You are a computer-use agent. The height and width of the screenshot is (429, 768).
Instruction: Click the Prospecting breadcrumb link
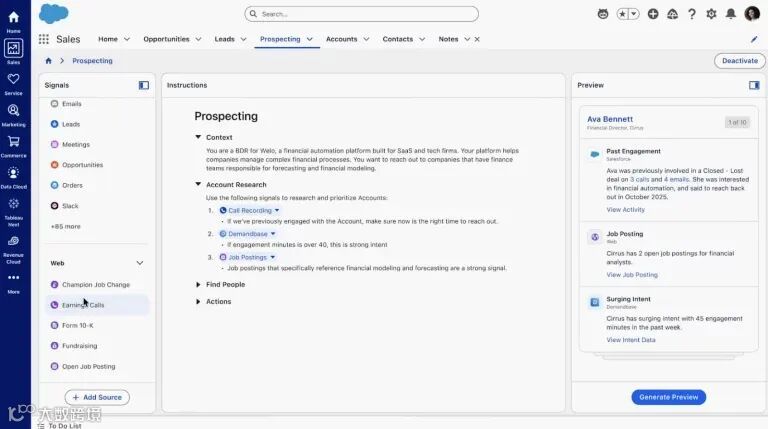(x=92, y=61)
